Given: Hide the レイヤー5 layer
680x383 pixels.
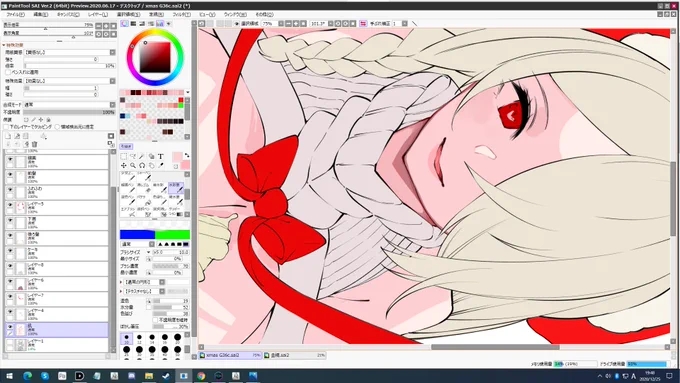Looking at the screenshot, I should pyautogui.click(x=10, y=205).
